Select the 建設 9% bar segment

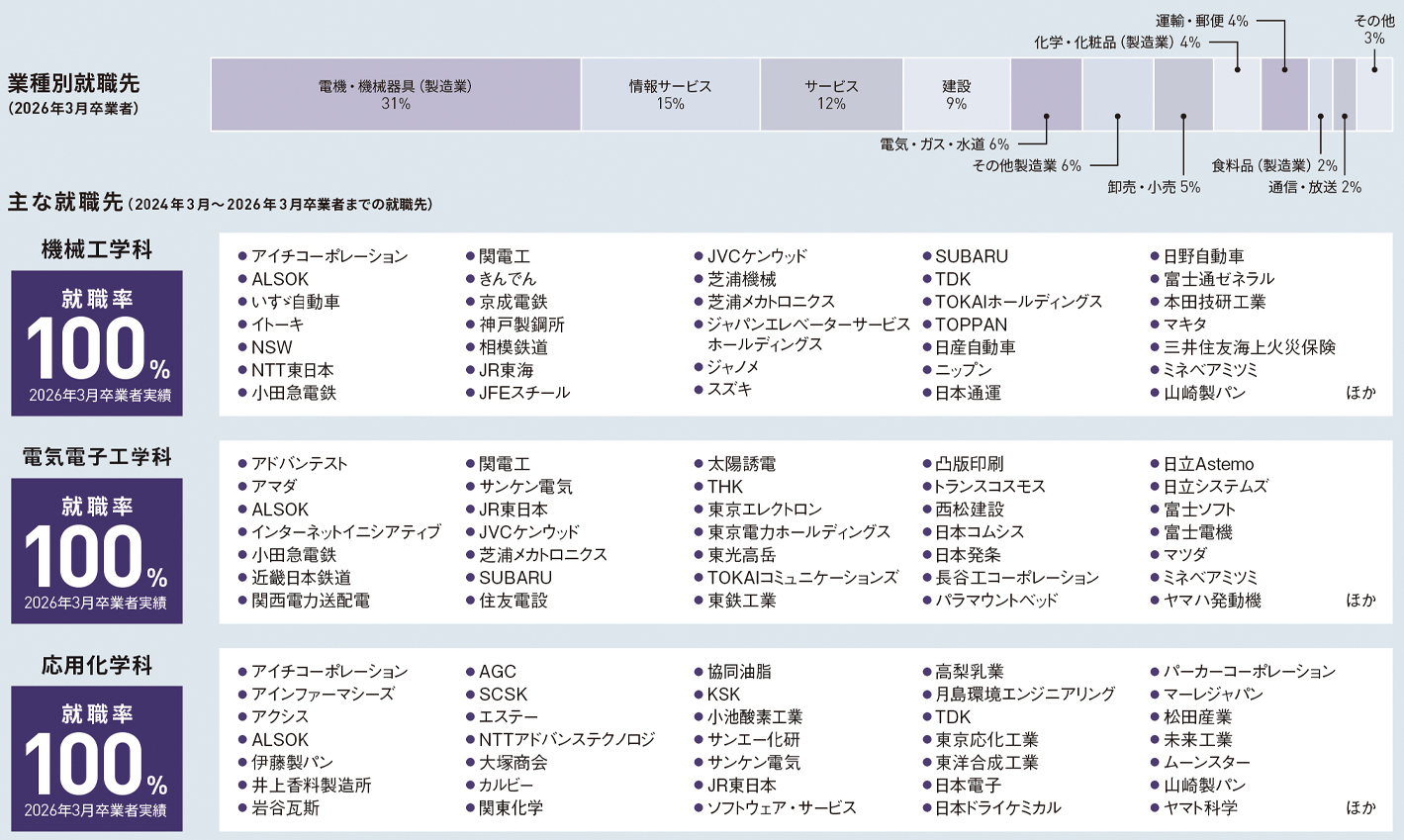957,95
